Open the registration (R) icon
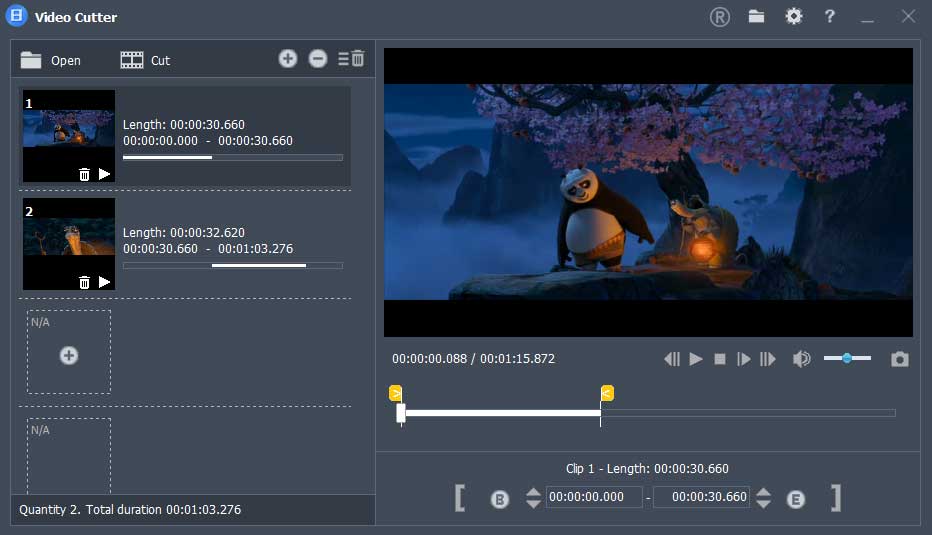Screen dimensions: 932x535 point(719,17)
